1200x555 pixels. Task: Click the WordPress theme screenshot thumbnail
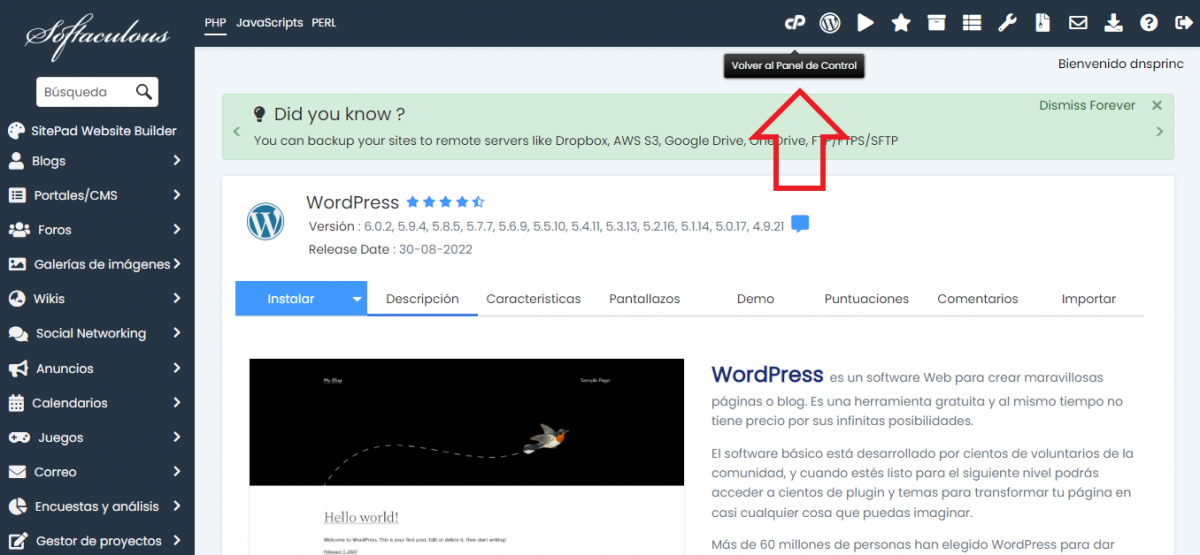click(466, 455)
